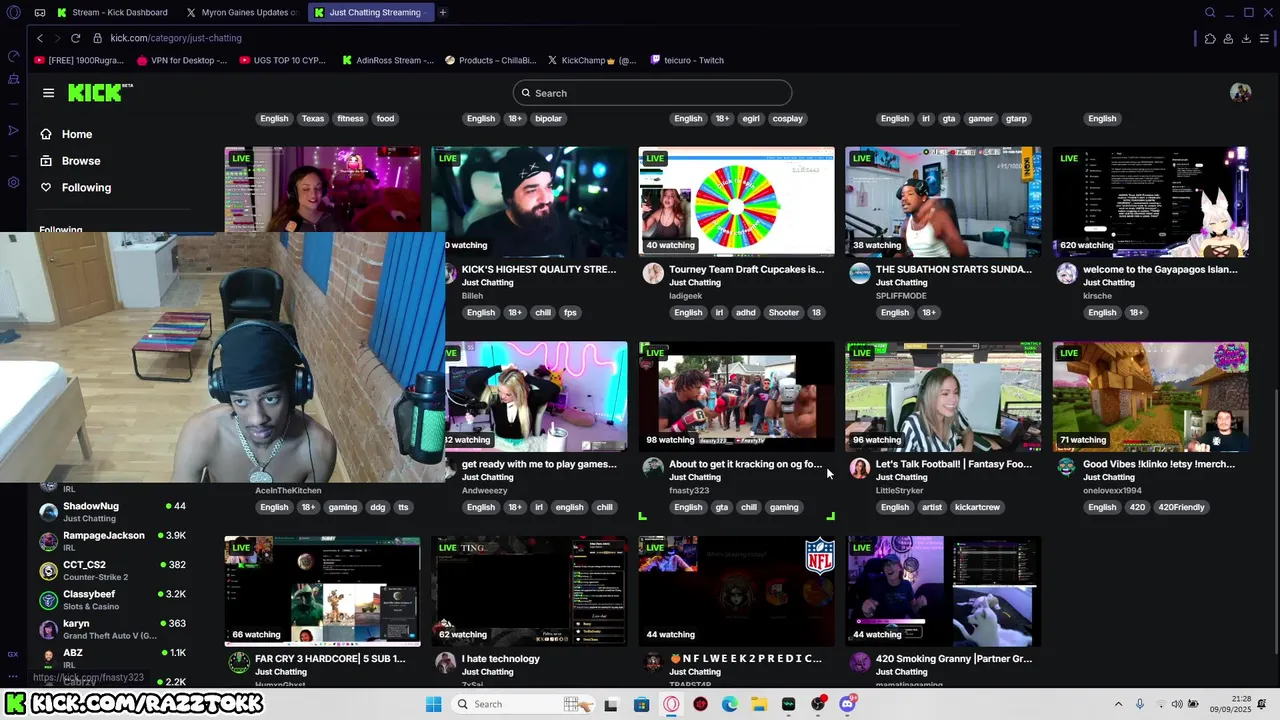Open Microsoft Edge from taskbar
Image resolution: width=1280 pixels, height=720 pixels.
[x=730, y=704]
